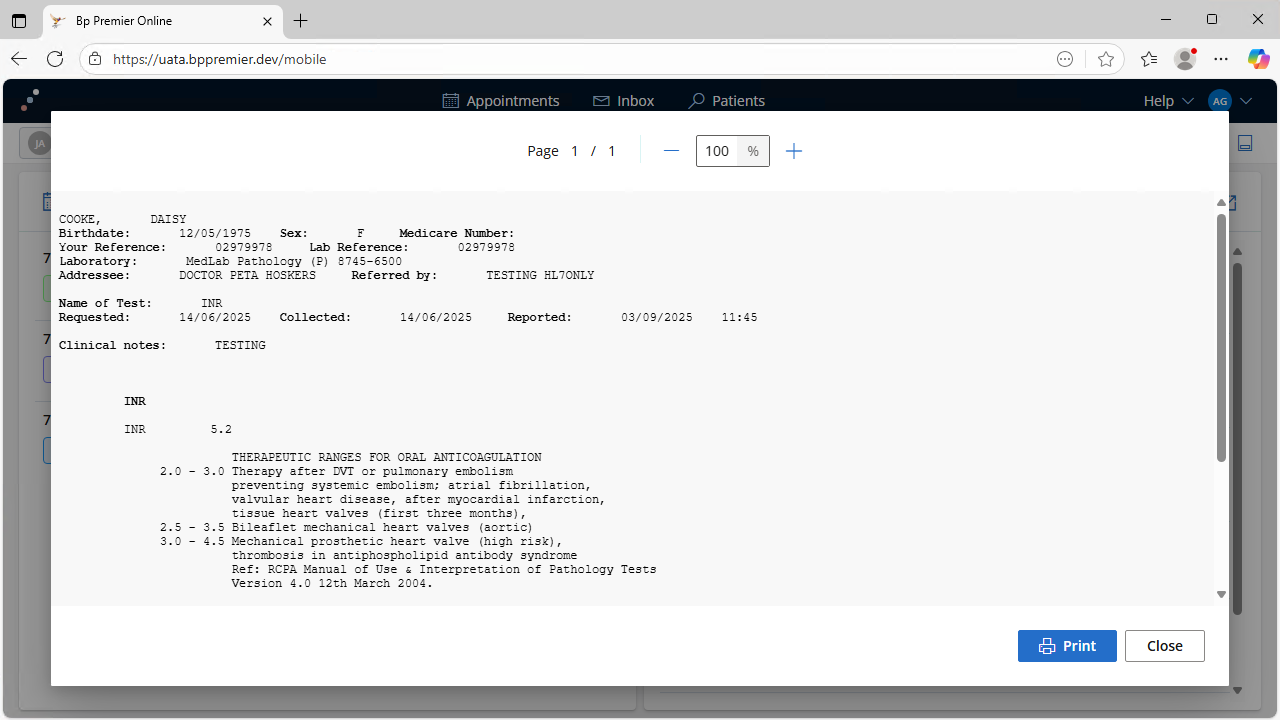
Task: Expand the chevron beside the AG avatar
Action: point(1246,101)
